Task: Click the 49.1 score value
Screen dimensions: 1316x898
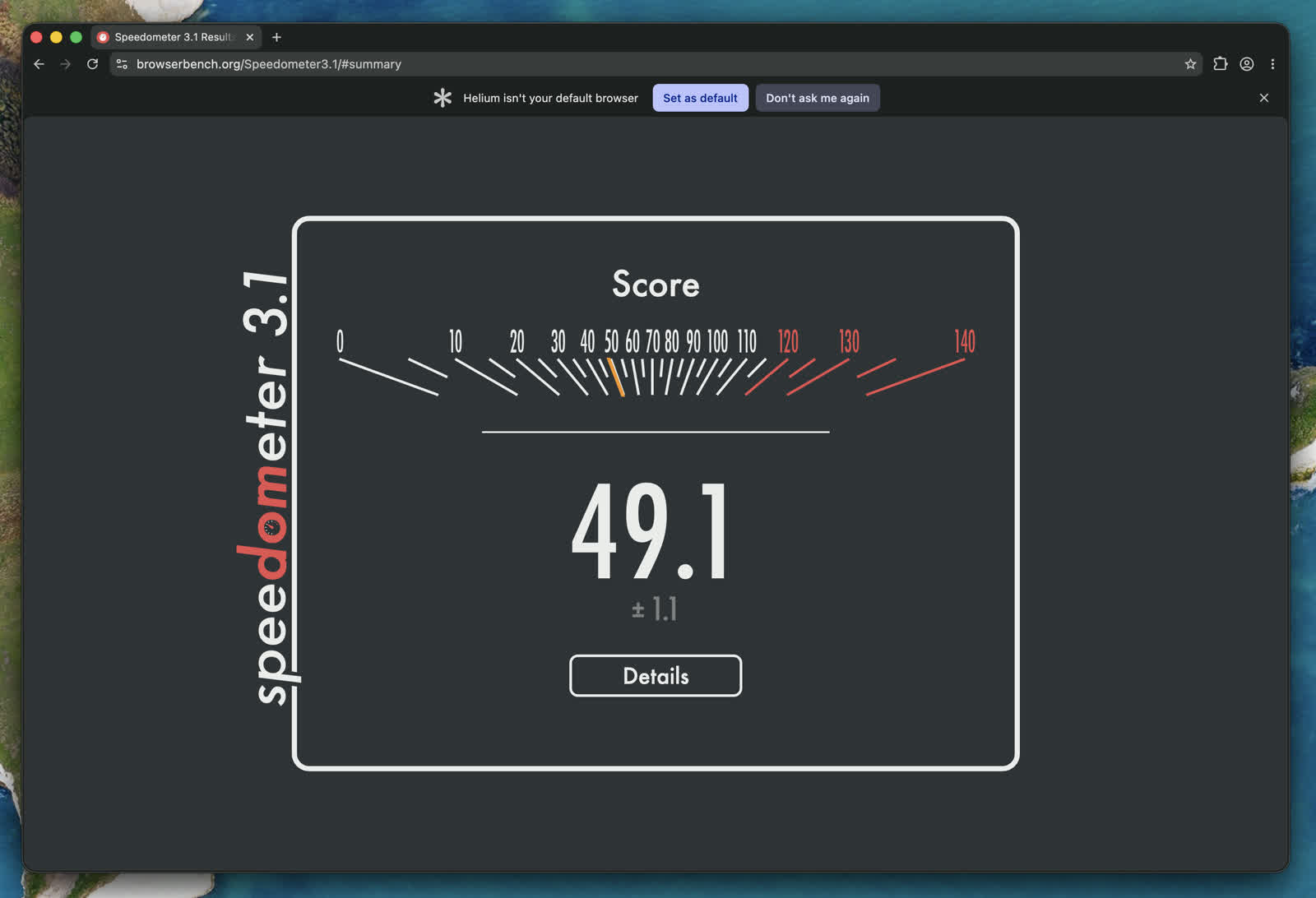Action: coord(650,531)
